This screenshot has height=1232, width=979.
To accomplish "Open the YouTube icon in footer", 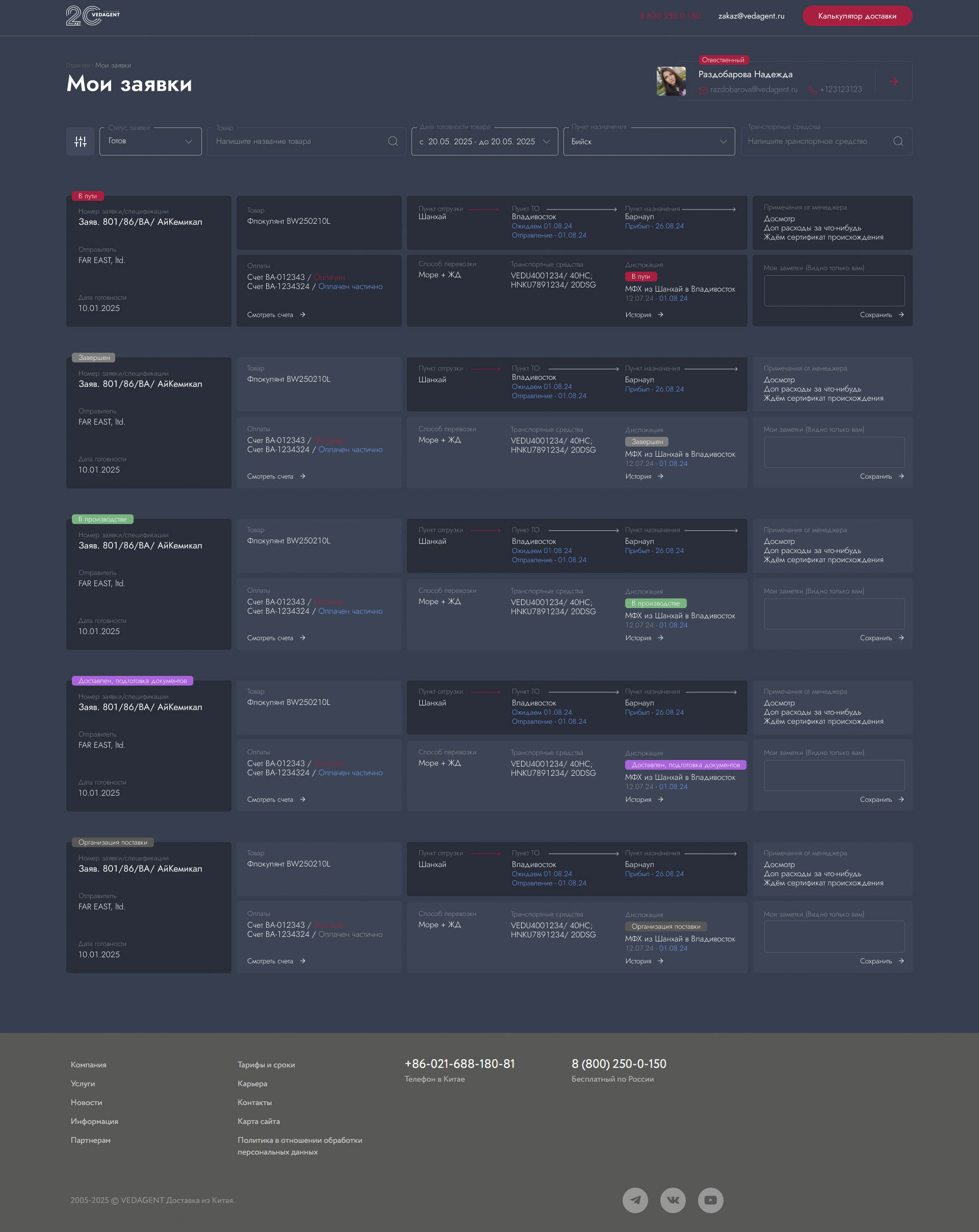I will pyautogui.click(x=710, y=1199).
